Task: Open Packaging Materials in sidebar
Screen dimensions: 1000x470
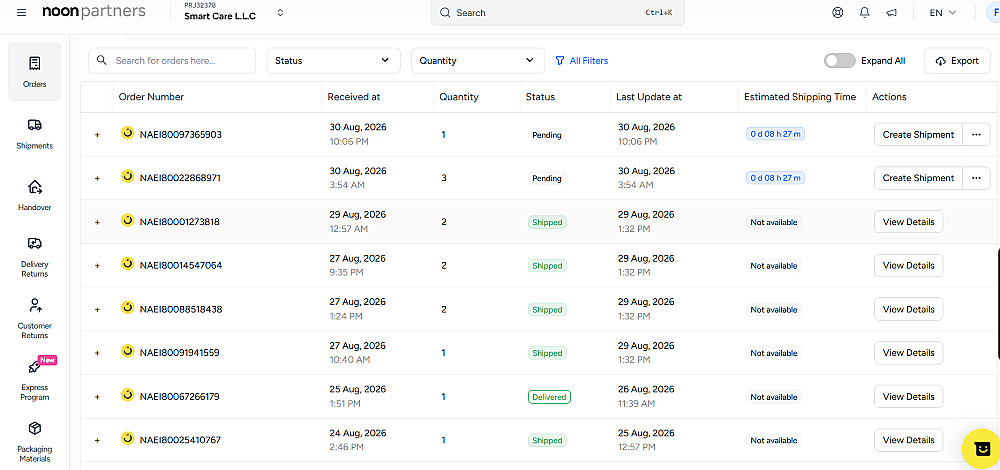Action: 34,442
